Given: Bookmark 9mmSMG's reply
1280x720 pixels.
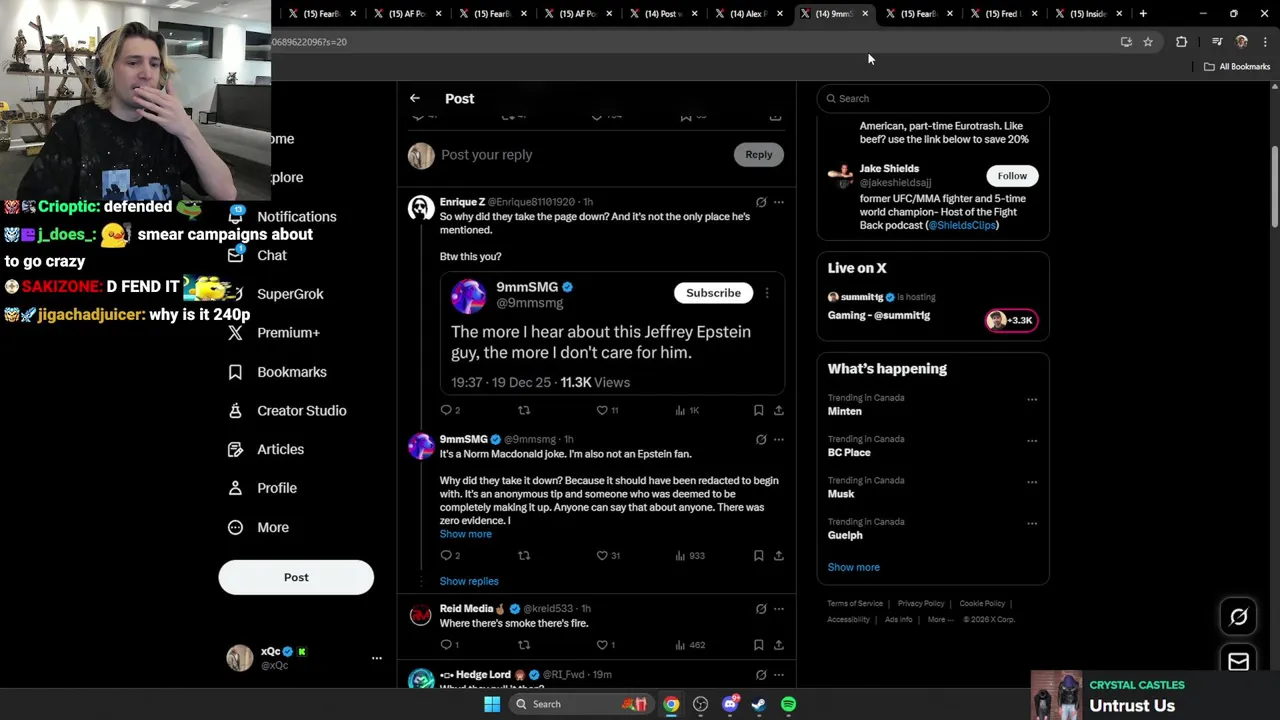Looking at the screenshot, I should [759, 555].
